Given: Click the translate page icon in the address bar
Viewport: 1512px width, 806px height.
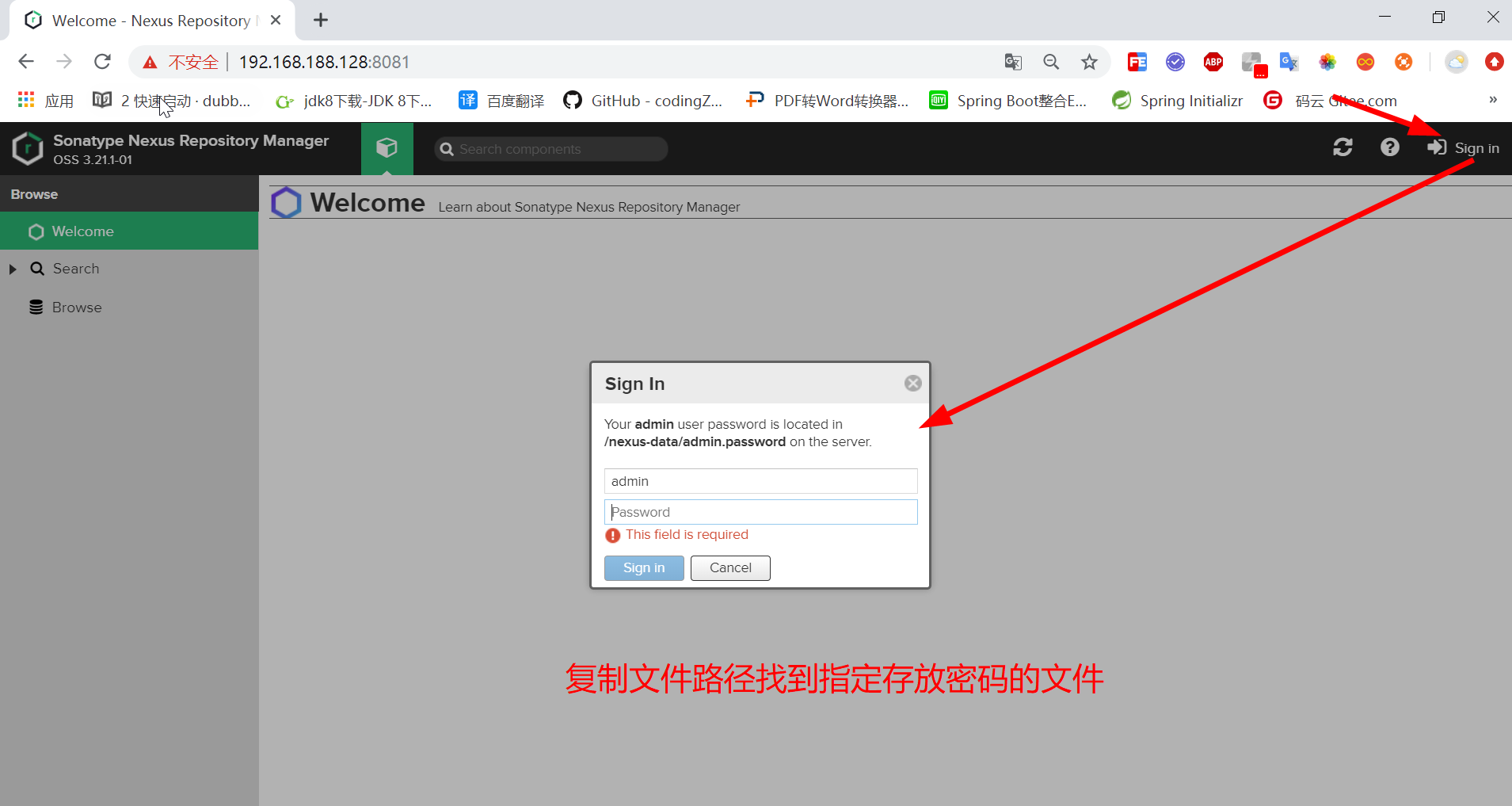Looking at the screenshot, I should click(1013, 62).
